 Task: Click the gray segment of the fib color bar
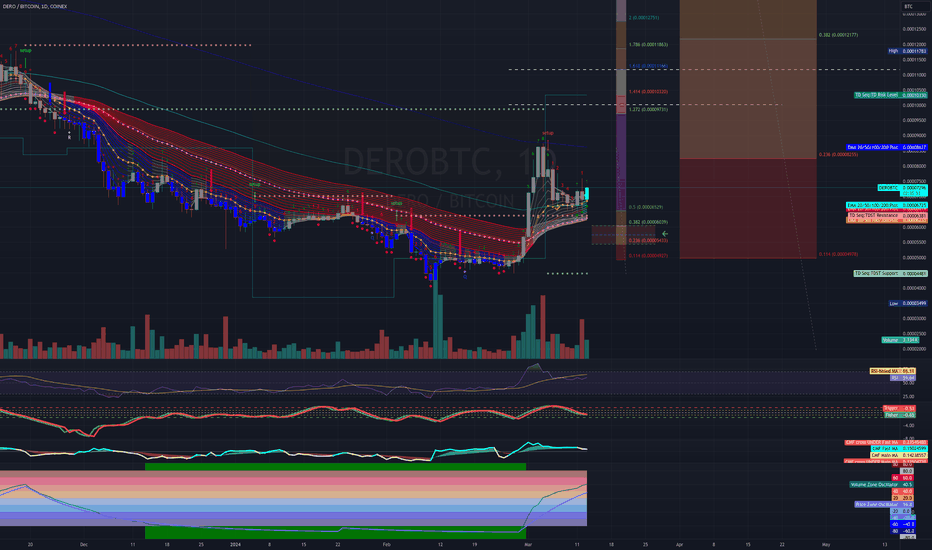[x=621, y=82]
